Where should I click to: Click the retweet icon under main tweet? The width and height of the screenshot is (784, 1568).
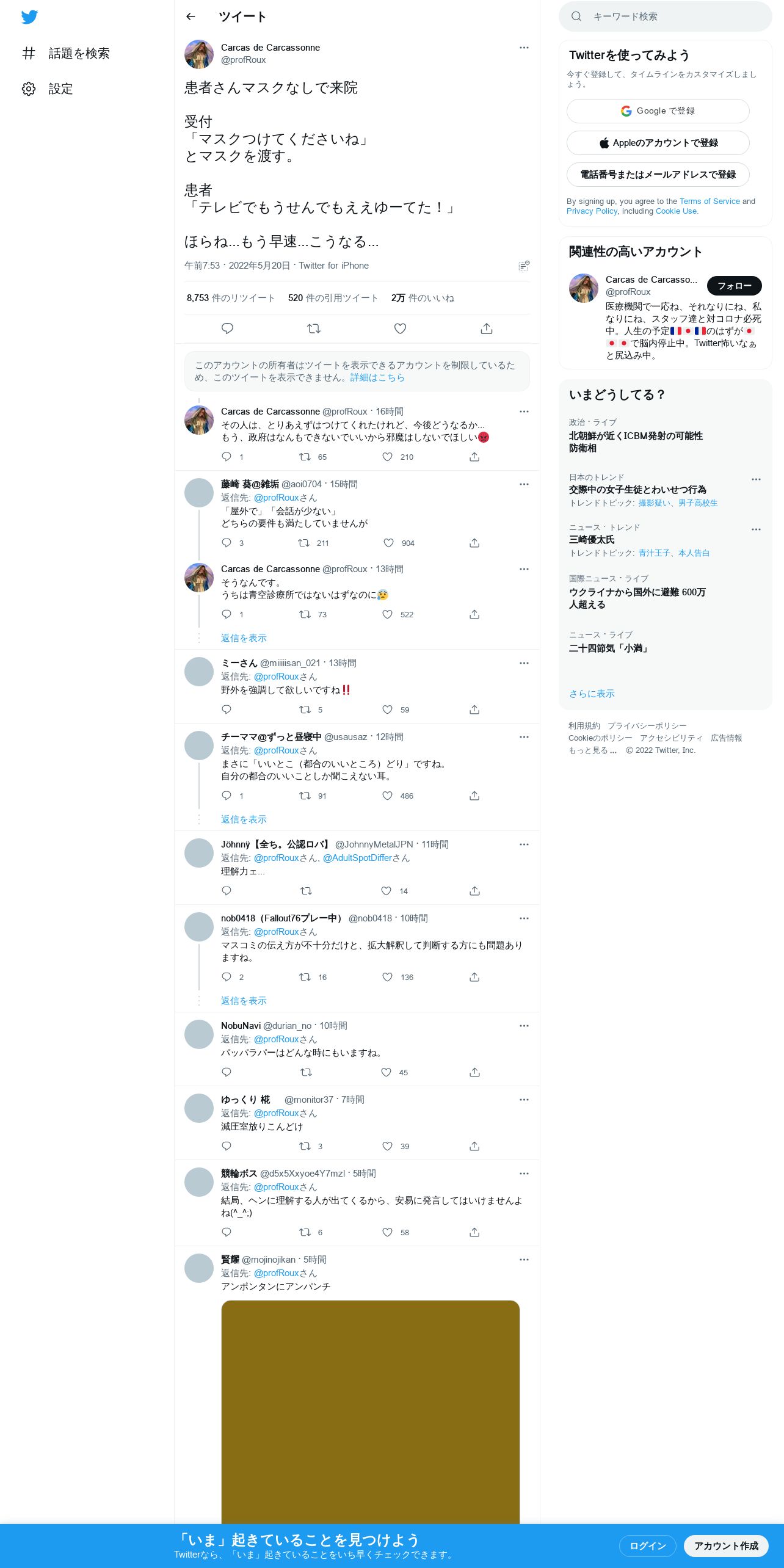314,328
